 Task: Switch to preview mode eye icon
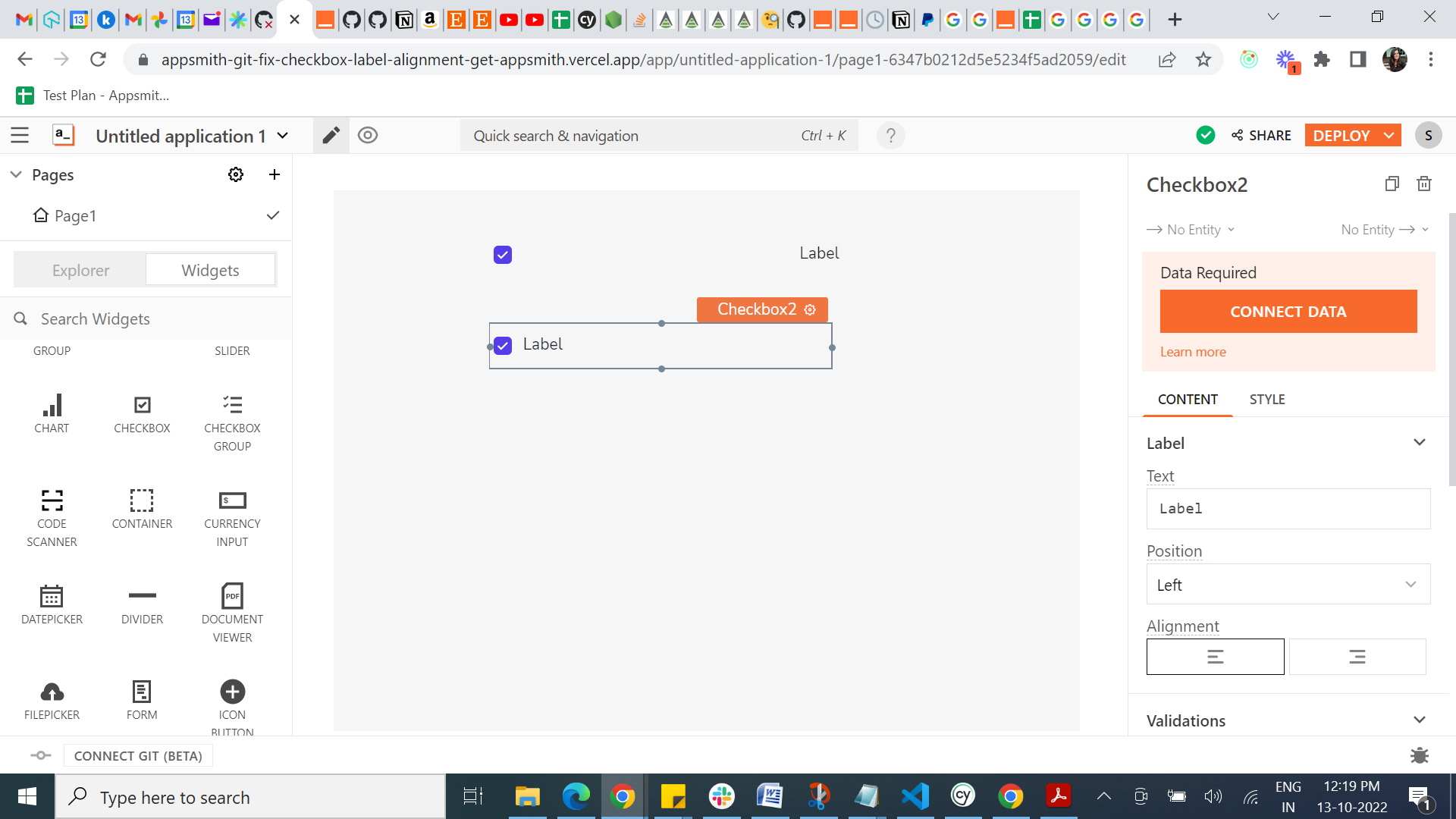368,136
